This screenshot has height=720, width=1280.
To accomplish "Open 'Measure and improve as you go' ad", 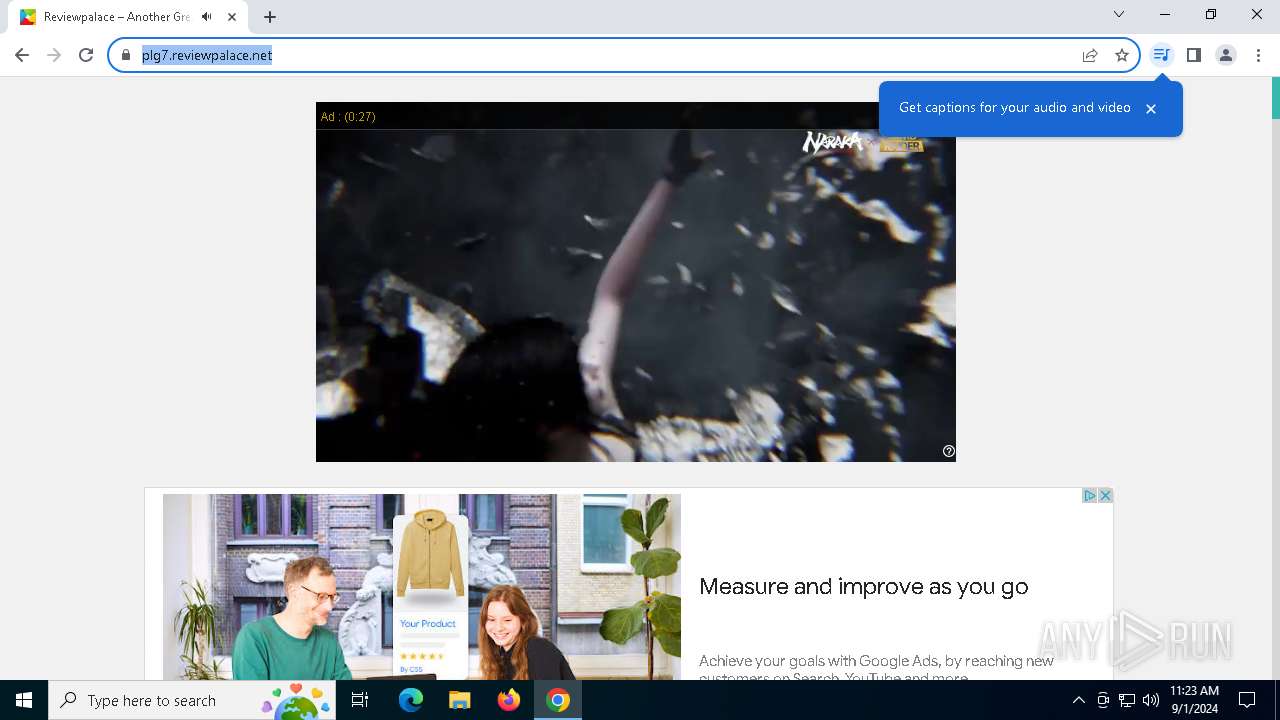I will [x=864, y=587].
